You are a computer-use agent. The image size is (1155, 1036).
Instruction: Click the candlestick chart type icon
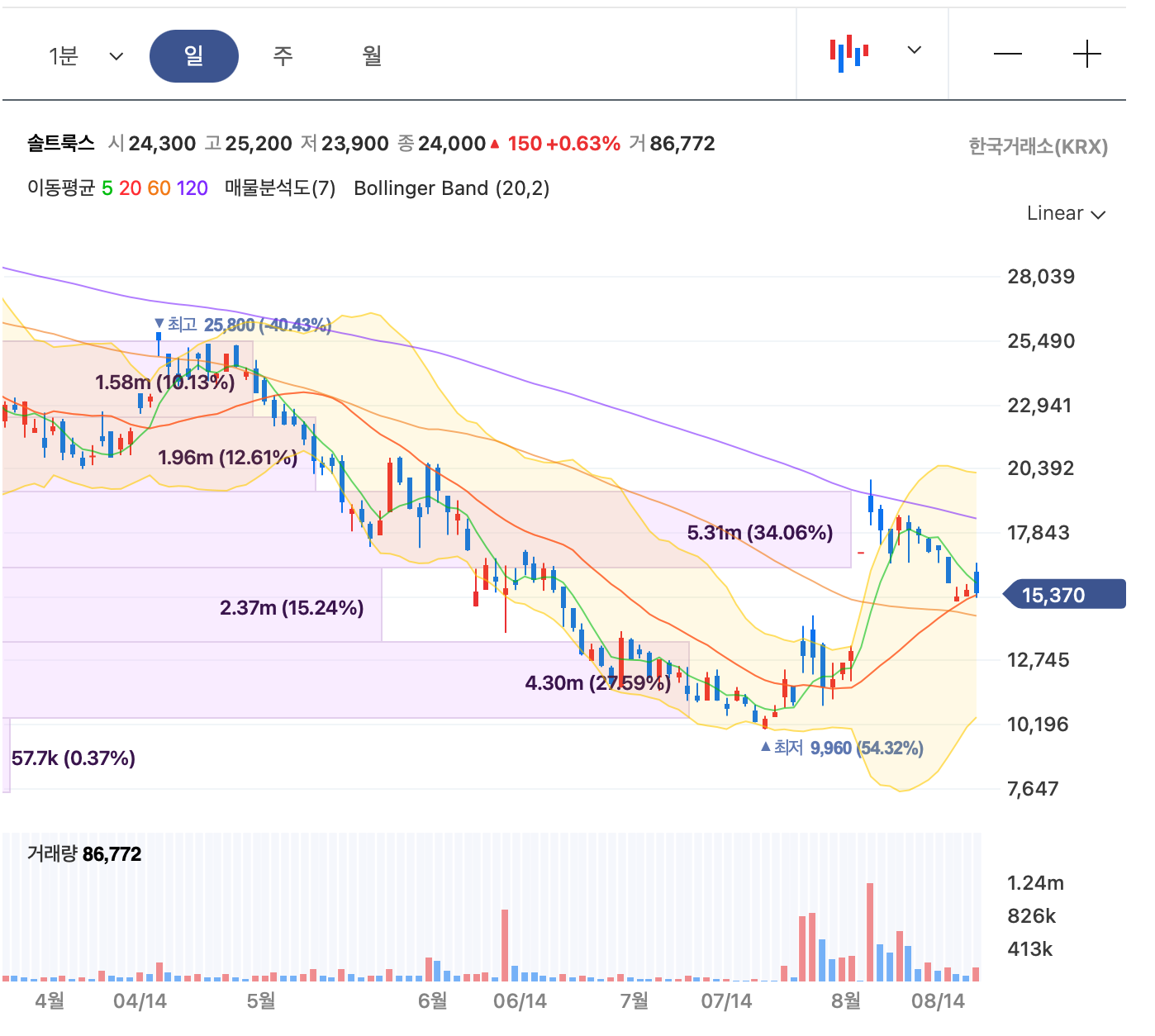click(x=849, y=53)
